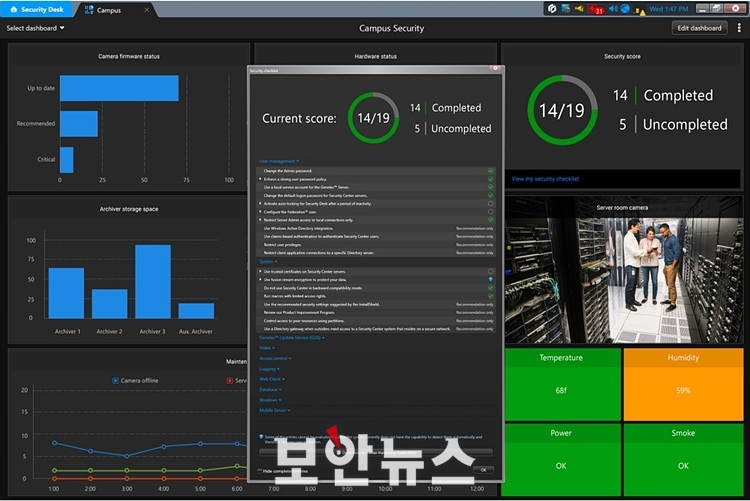Click green check for backward compatibility mode row
This screenshot has width=750, height=501.
pyautogui.click(x=490, y=288)
